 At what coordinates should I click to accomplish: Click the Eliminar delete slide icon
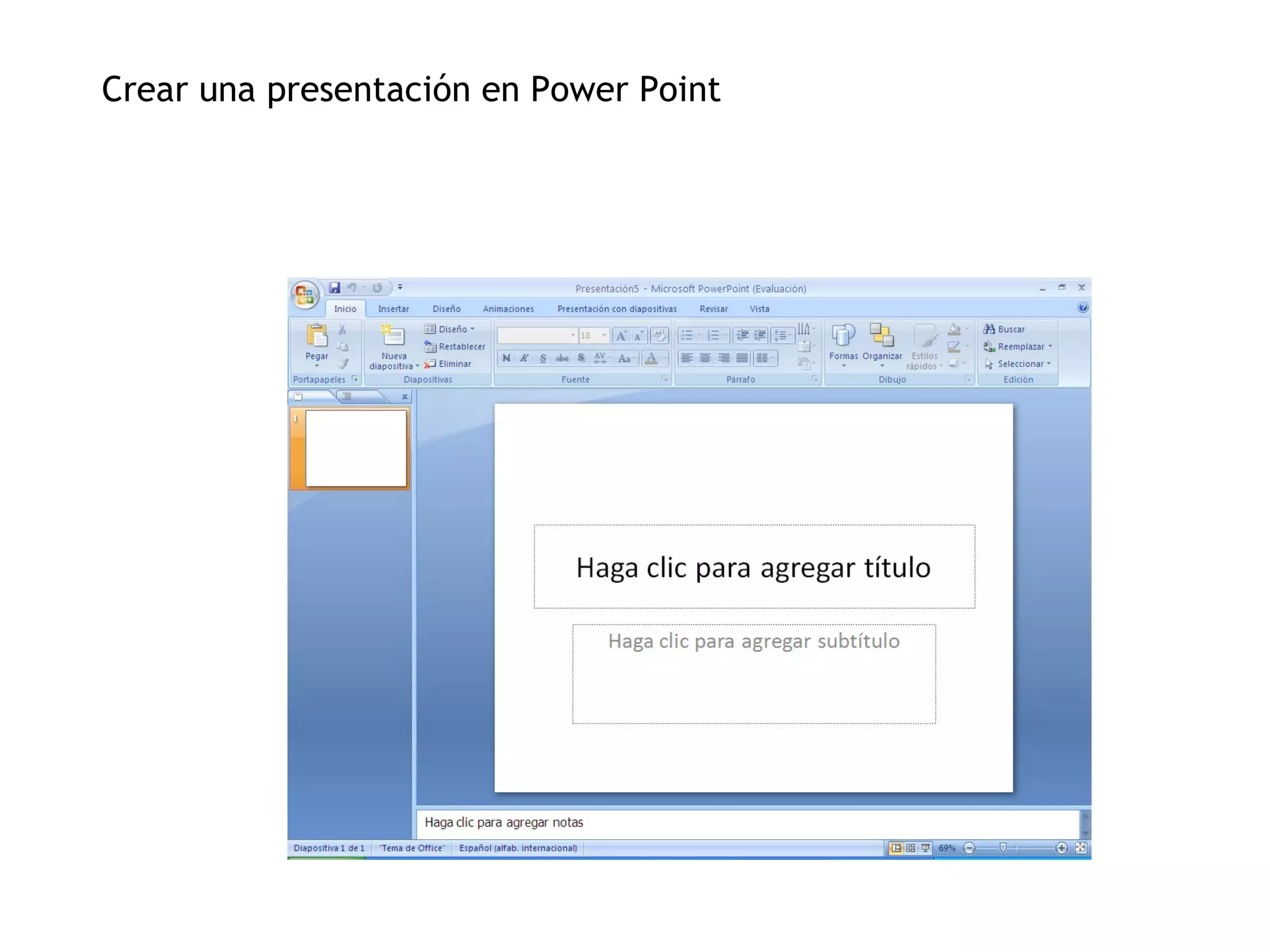pos(430,364)
